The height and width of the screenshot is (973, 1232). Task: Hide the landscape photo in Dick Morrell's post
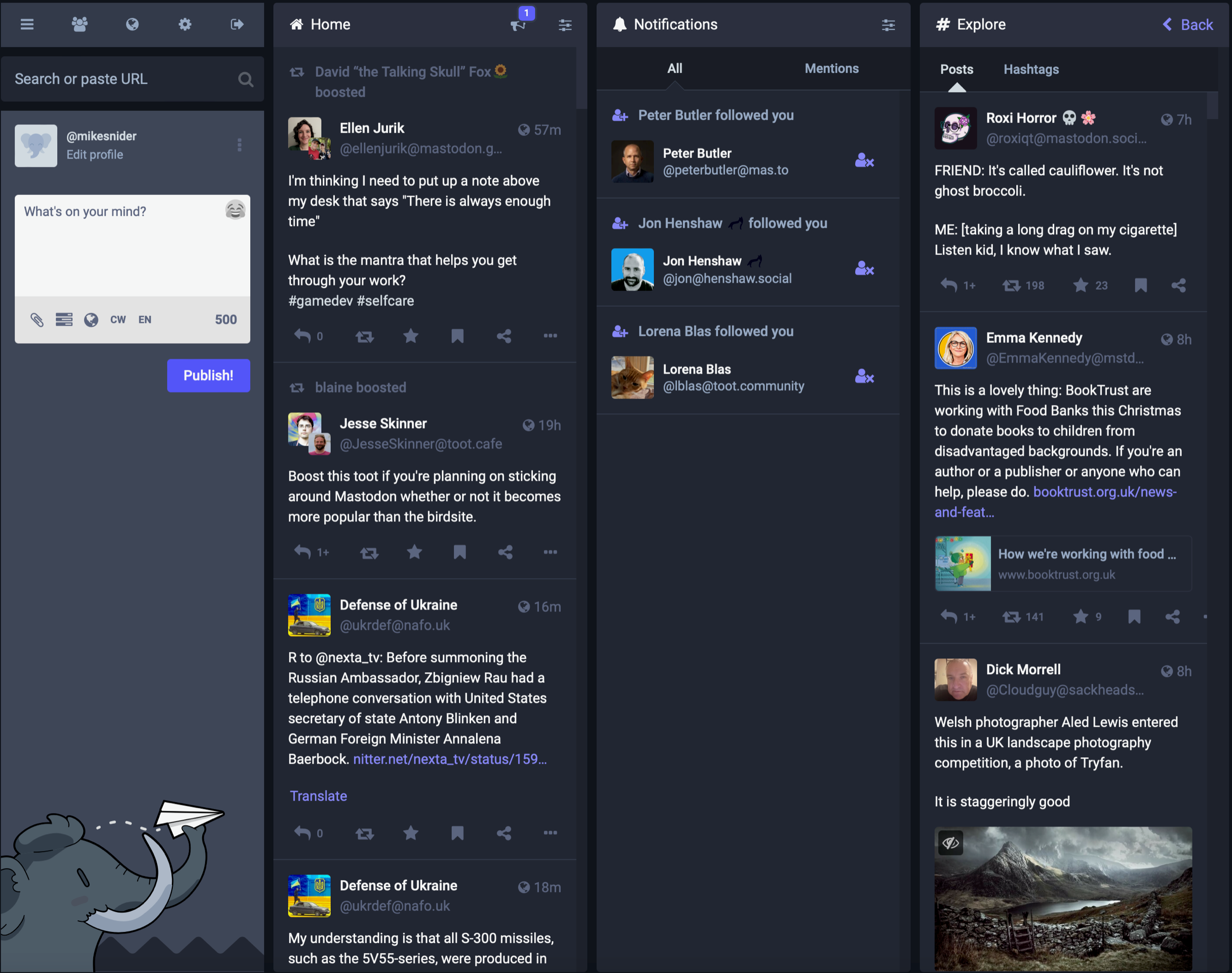click(x=950, y=843)
